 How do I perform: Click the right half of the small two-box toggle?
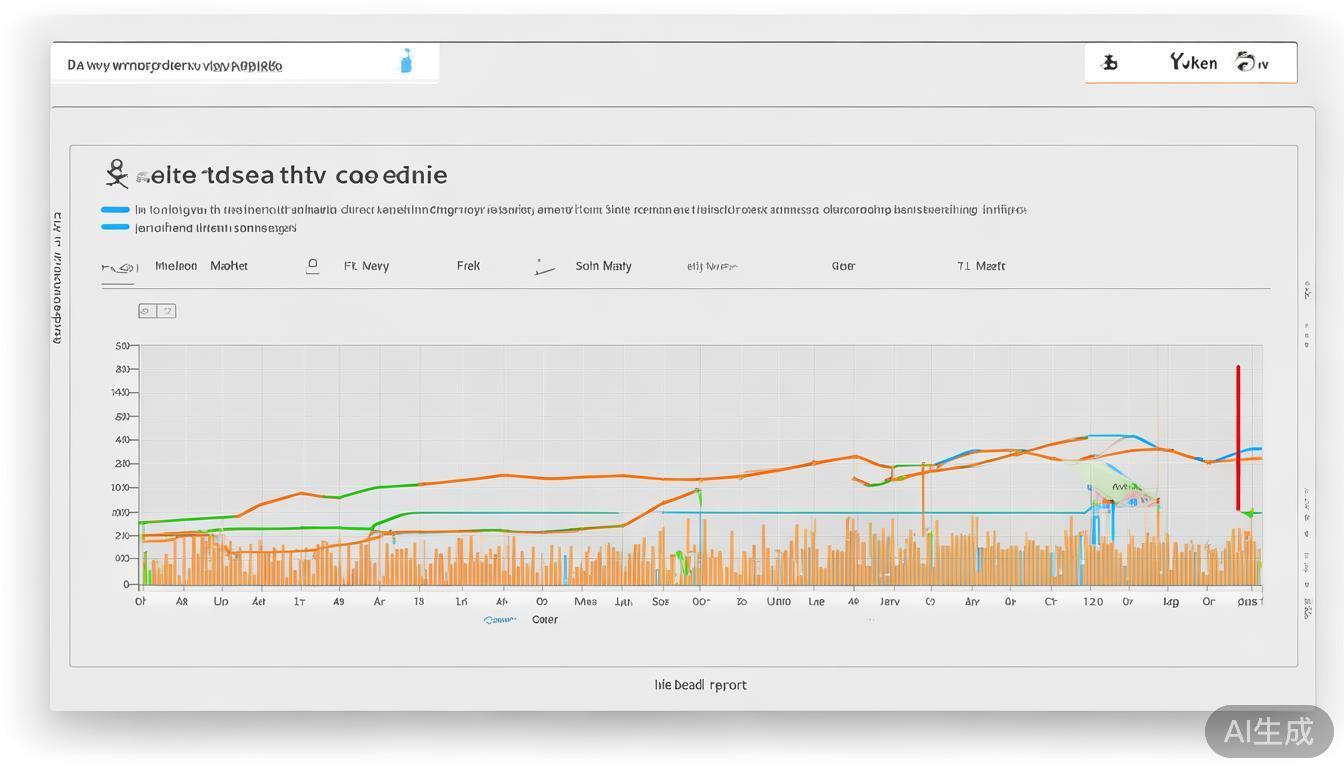(167, 311)
